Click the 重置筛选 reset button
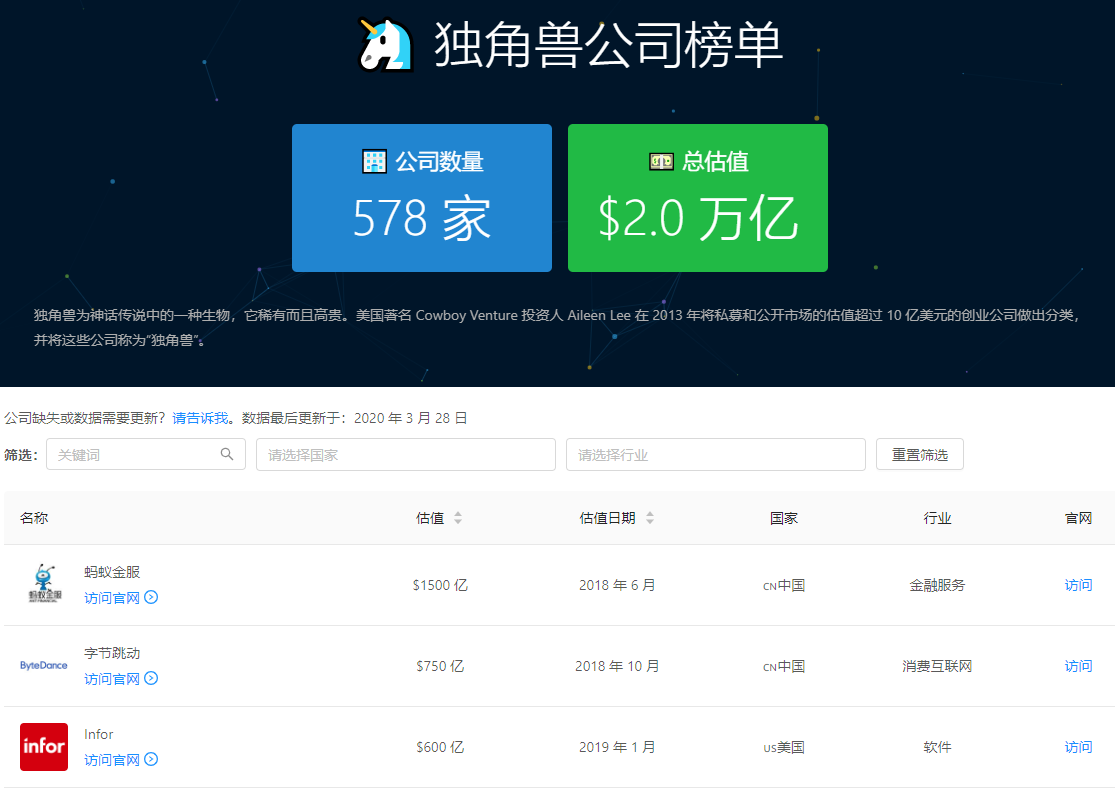 click(x=919, y=454)
